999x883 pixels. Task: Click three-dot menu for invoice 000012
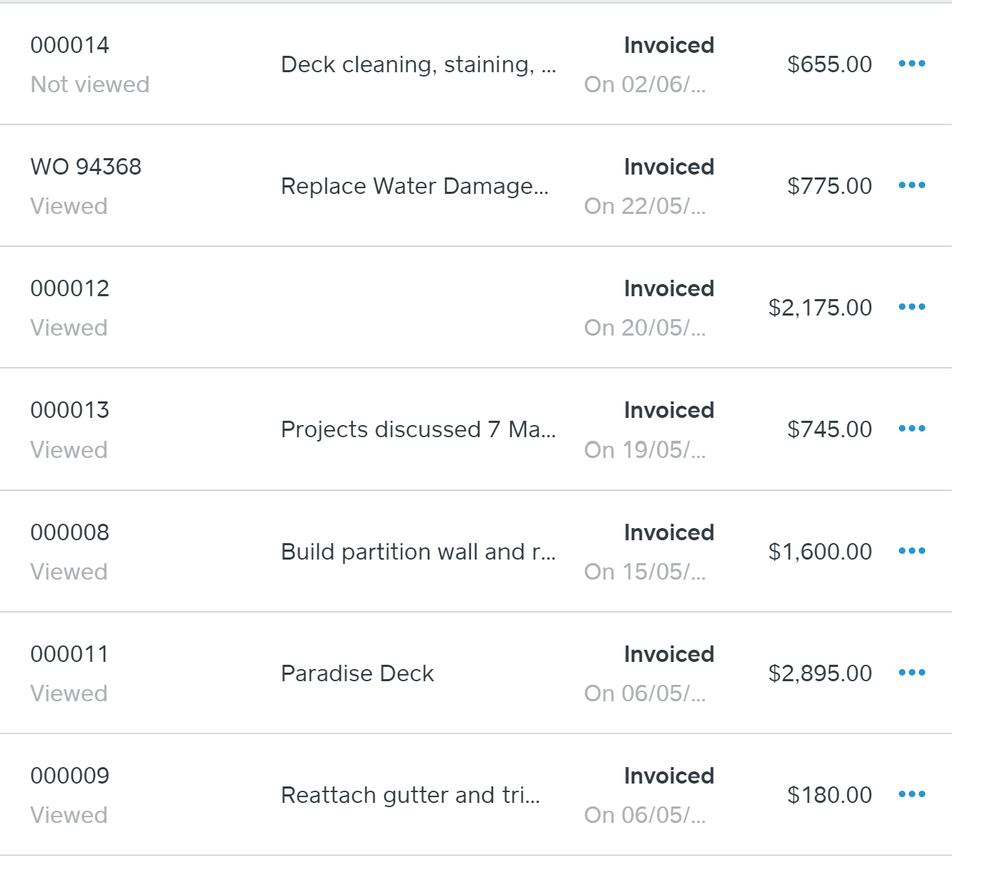pyautogui.click(x=911, y=307)
